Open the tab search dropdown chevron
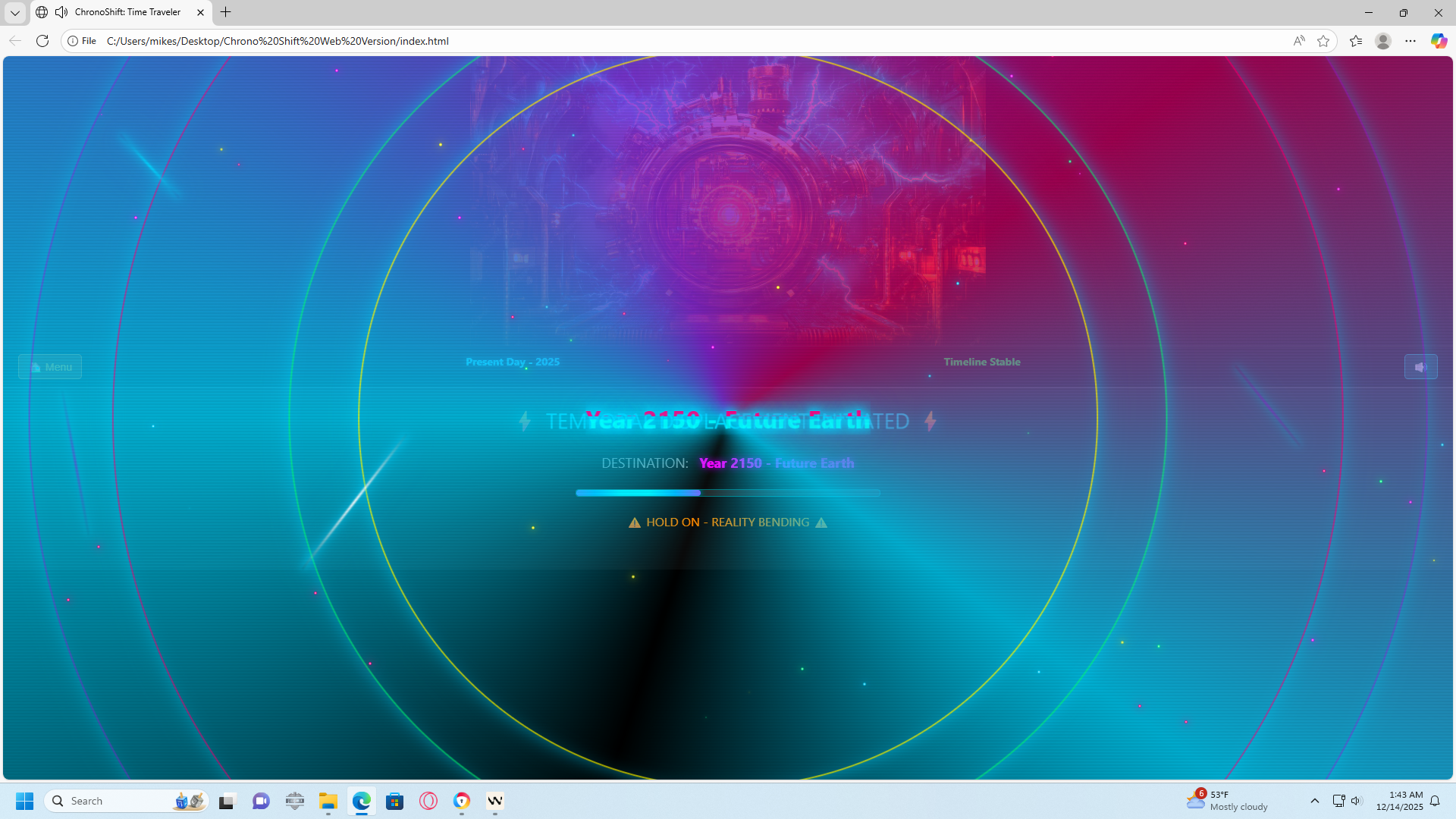The image size is (1456, 819). coord(14,12)
